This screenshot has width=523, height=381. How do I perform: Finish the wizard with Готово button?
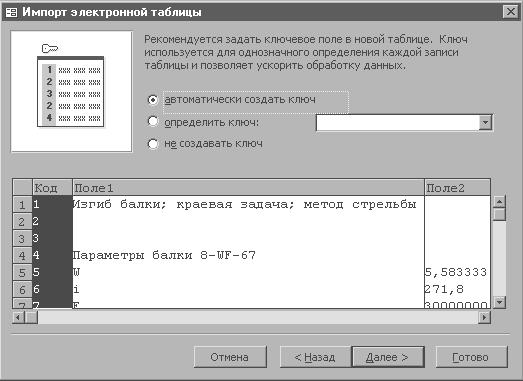[x=472, y=357]
